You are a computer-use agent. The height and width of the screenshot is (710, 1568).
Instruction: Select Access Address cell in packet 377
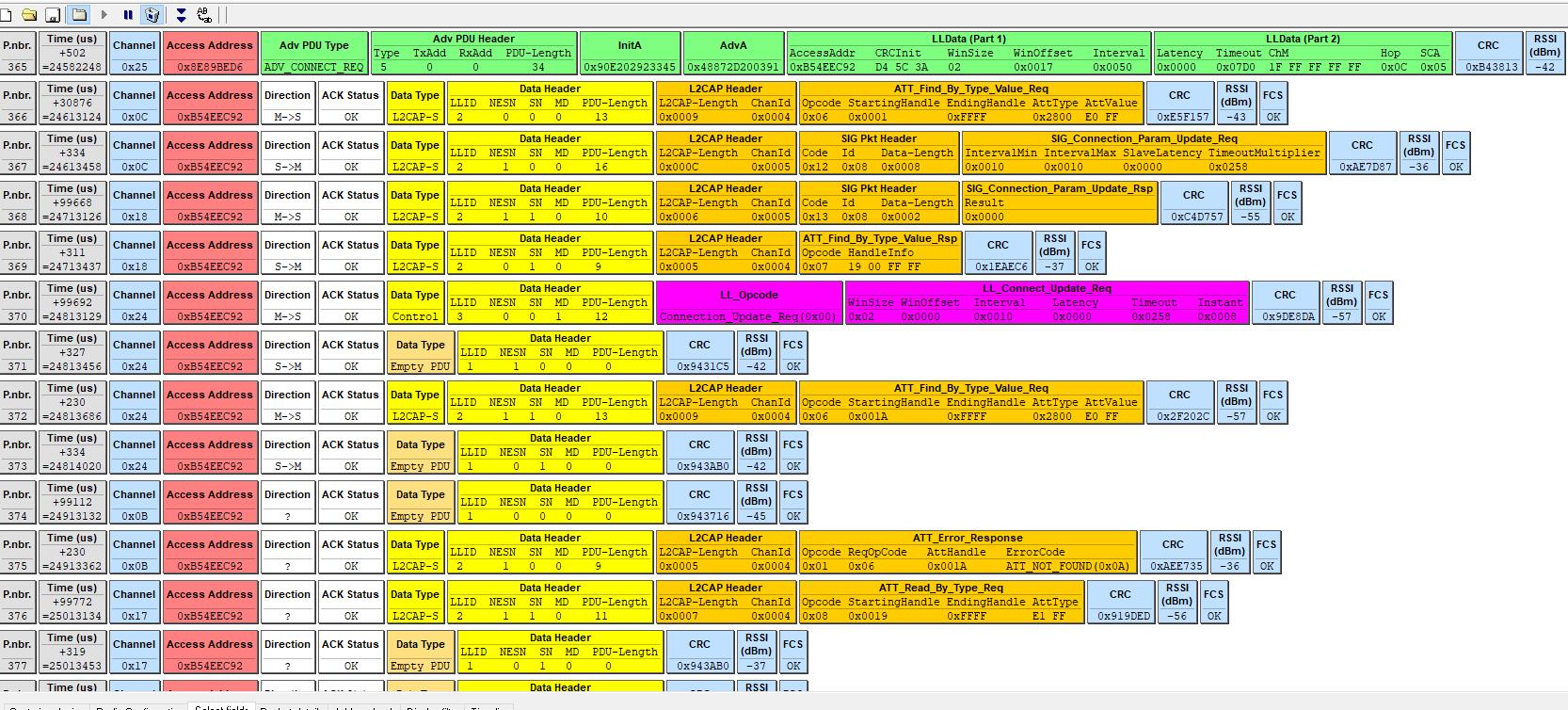[210, 652]
